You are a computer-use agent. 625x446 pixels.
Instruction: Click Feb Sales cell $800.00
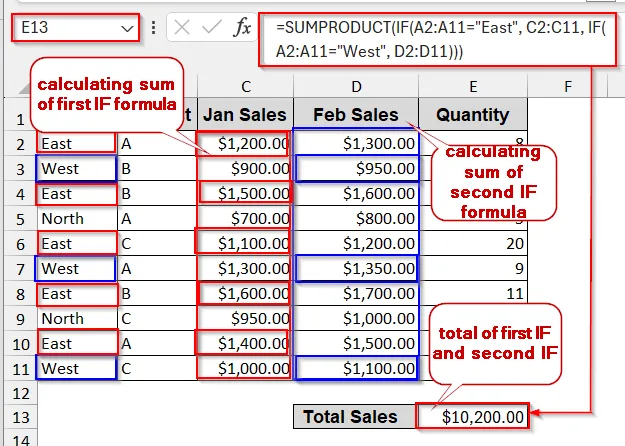(x=356, y=218)
